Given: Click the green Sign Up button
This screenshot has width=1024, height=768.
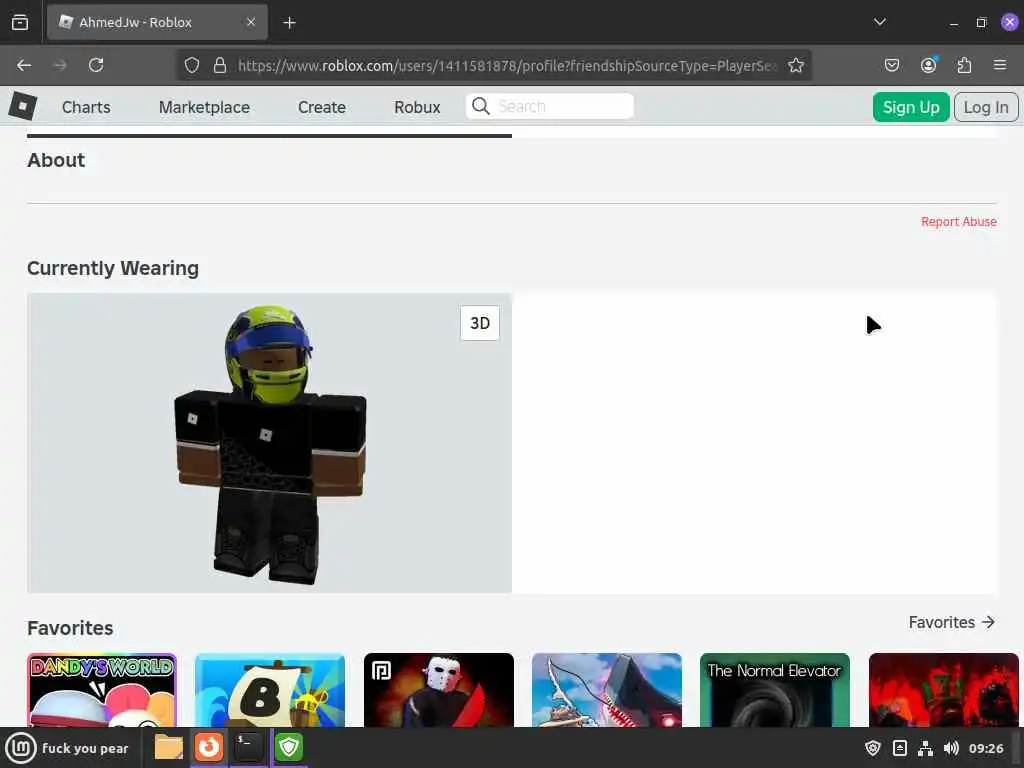Looking at the screenshot, I should click(911, 107).
